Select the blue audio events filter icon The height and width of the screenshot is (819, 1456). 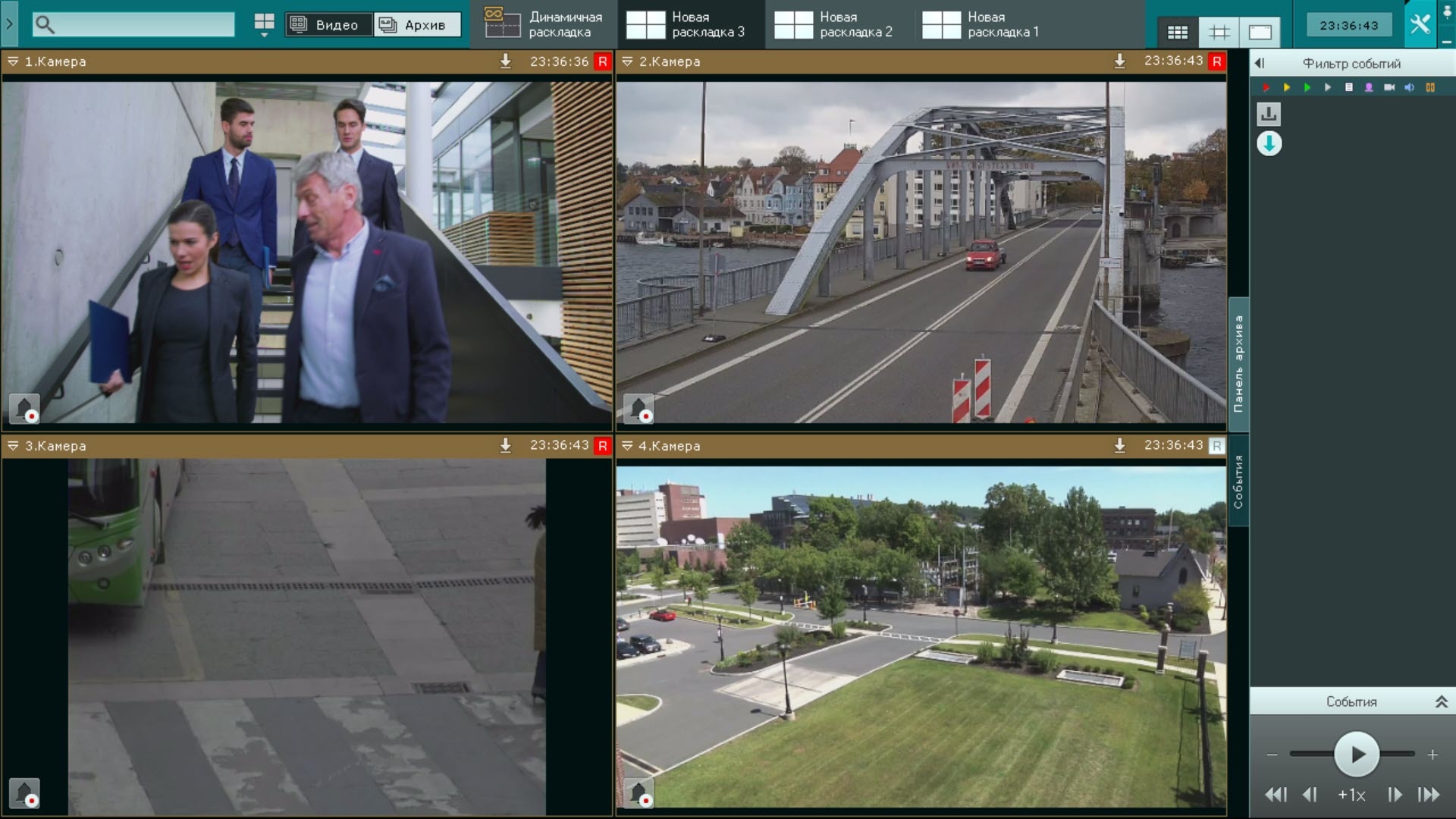click(x=1409, y=87)
